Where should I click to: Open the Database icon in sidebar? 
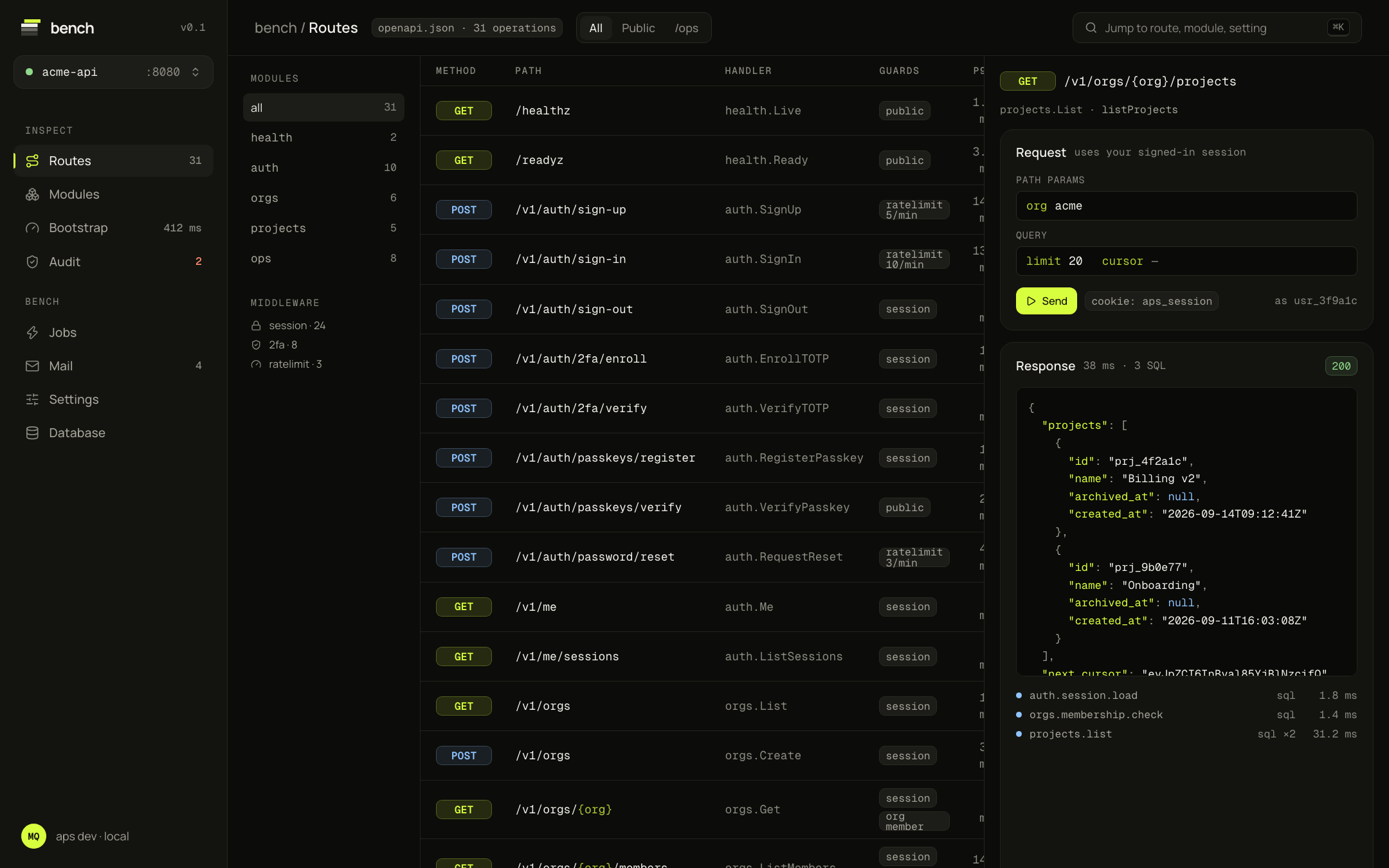[32, 433]
